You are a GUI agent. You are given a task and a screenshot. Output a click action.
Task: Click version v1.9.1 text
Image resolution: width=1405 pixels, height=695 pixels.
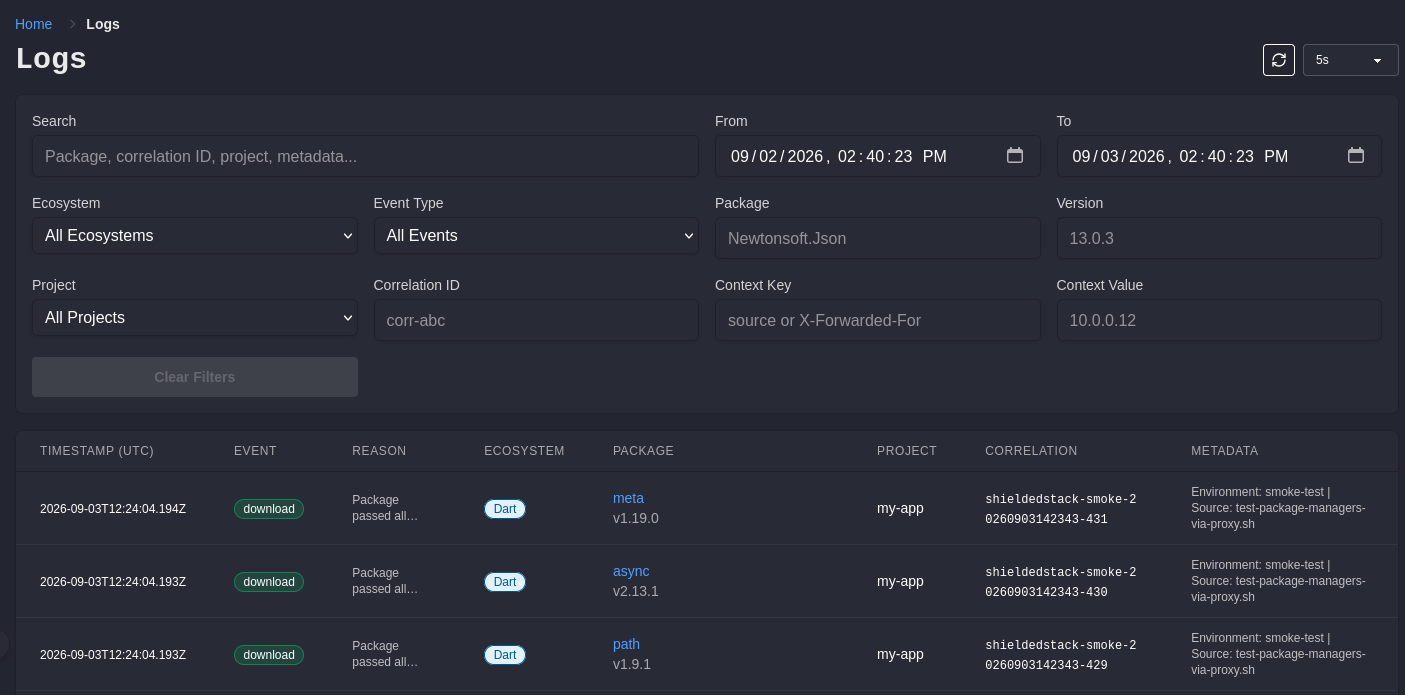pyautogui.click(x=632, y=664)
